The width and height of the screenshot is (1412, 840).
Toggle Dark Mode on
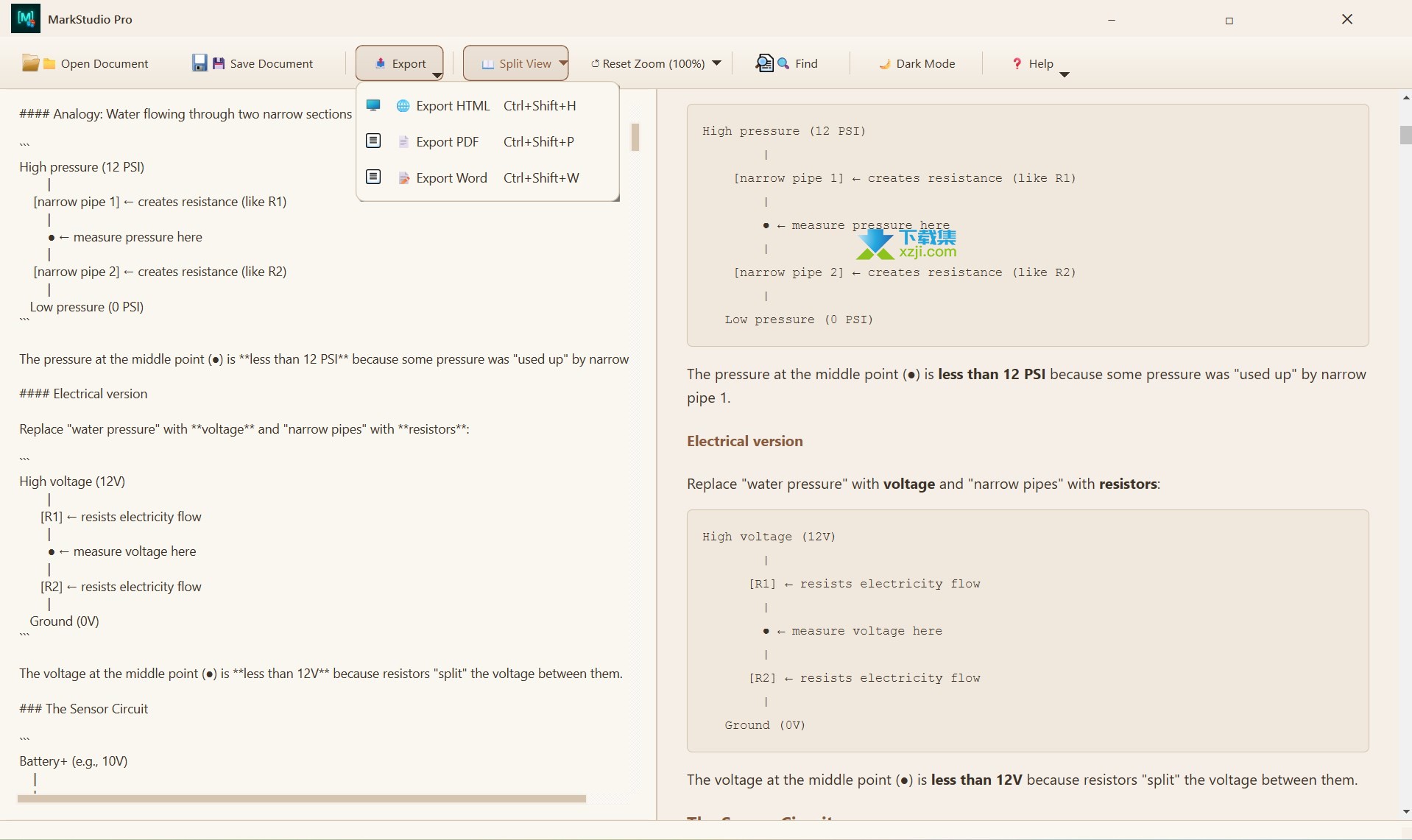917,64
